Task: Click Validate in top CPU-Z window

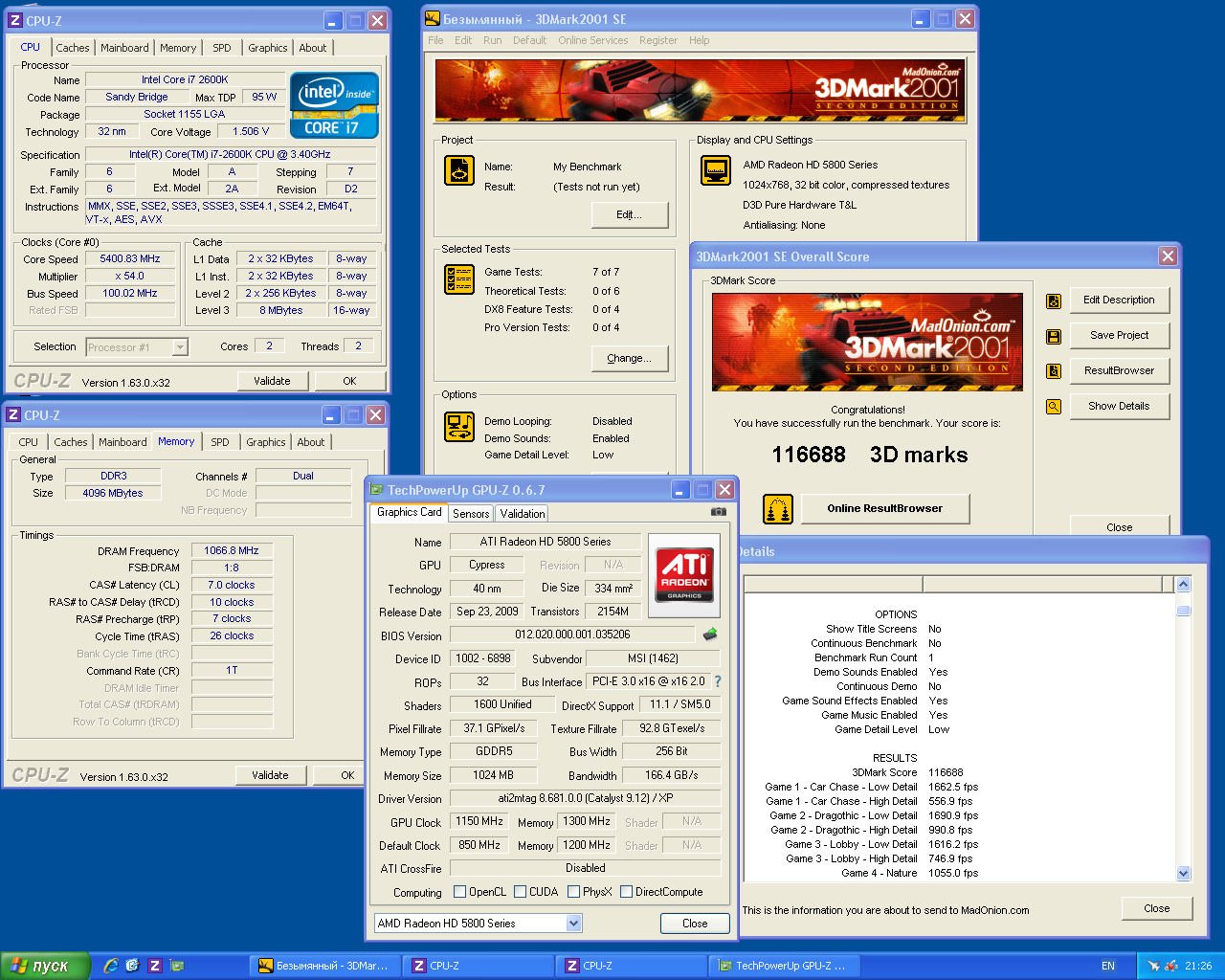Action: click(272, 381)
